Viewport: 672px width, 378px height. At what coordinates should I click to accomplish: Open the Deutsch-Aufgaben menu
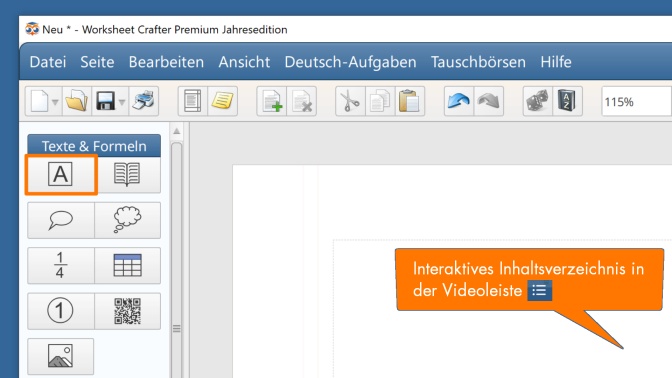(x=351, y=62)
